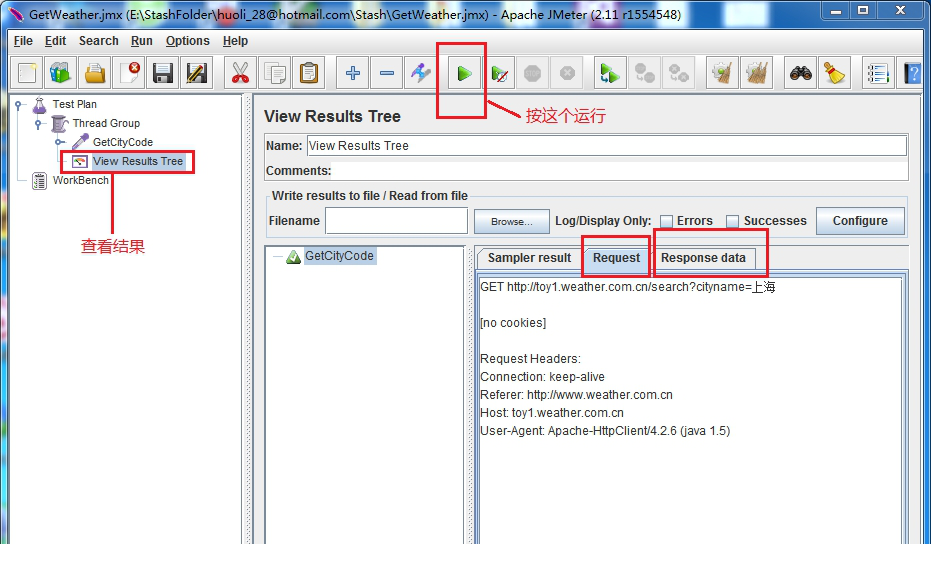Click the Connection: keep-alive line
Image resolution: width=931 pixels, height=565 pixels.
pos(542,377)
